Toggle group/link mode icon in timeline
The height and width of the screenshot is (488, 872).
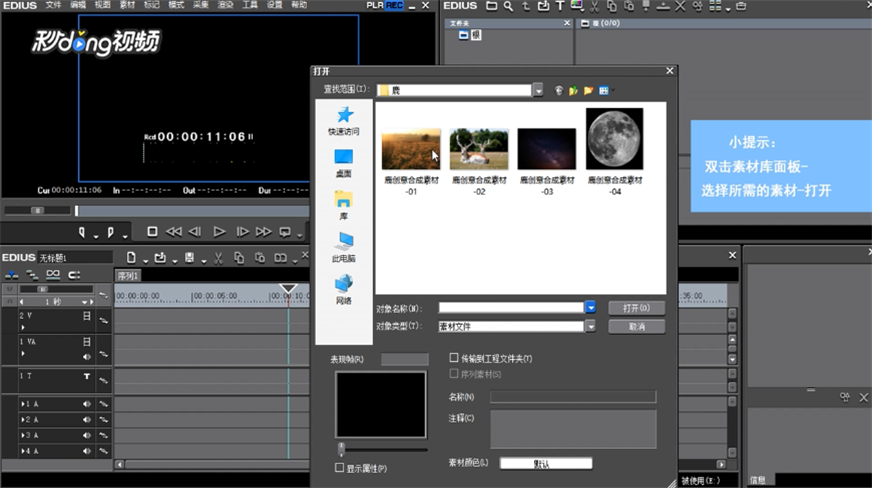[x=53, y=275]
